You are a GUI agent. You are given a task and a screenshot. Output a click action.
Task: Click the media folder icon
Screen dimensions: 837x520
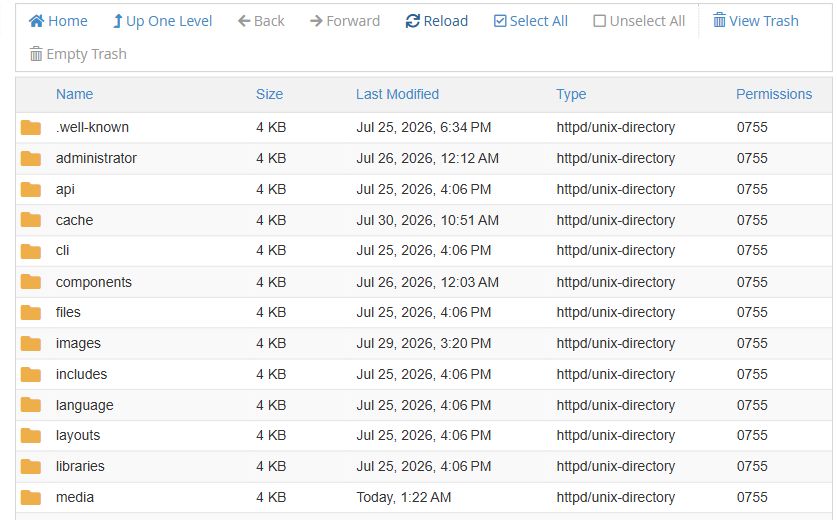click(x=31, y=498)
